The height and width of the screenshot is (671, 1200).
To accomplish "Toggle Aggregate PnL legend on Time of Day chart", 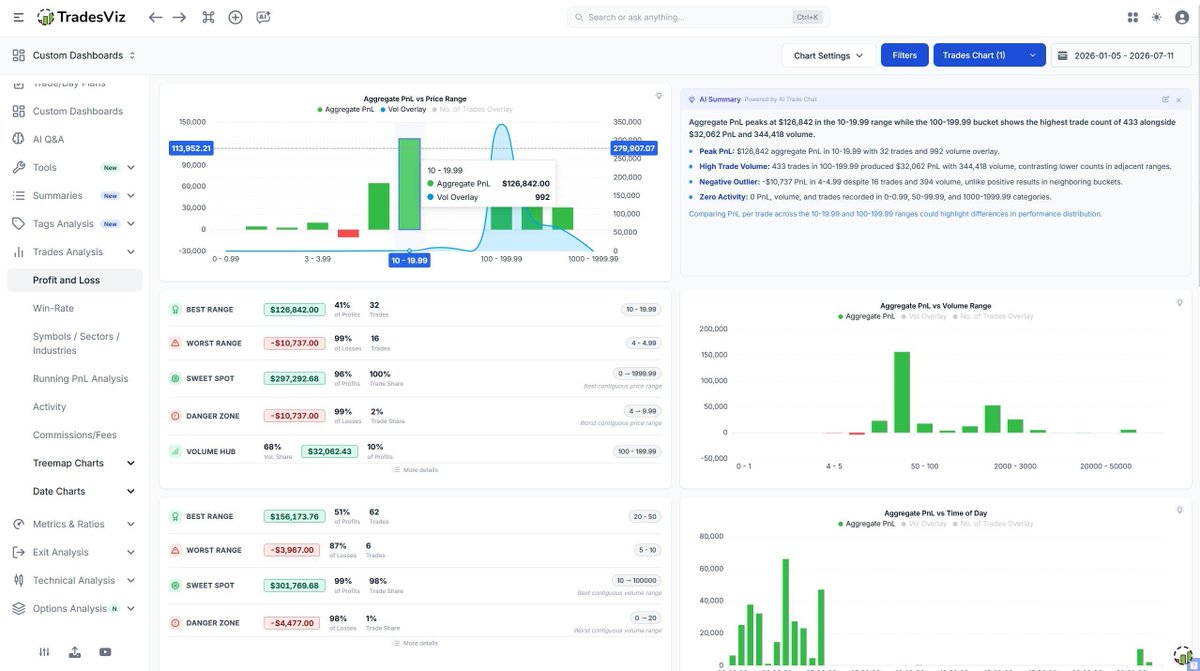I will point(869,523).
